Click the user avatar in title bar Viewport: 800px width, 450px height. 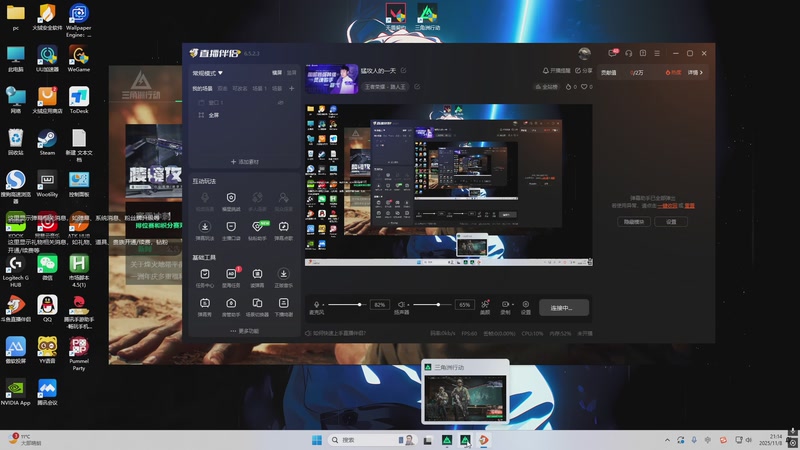[585, 53]
